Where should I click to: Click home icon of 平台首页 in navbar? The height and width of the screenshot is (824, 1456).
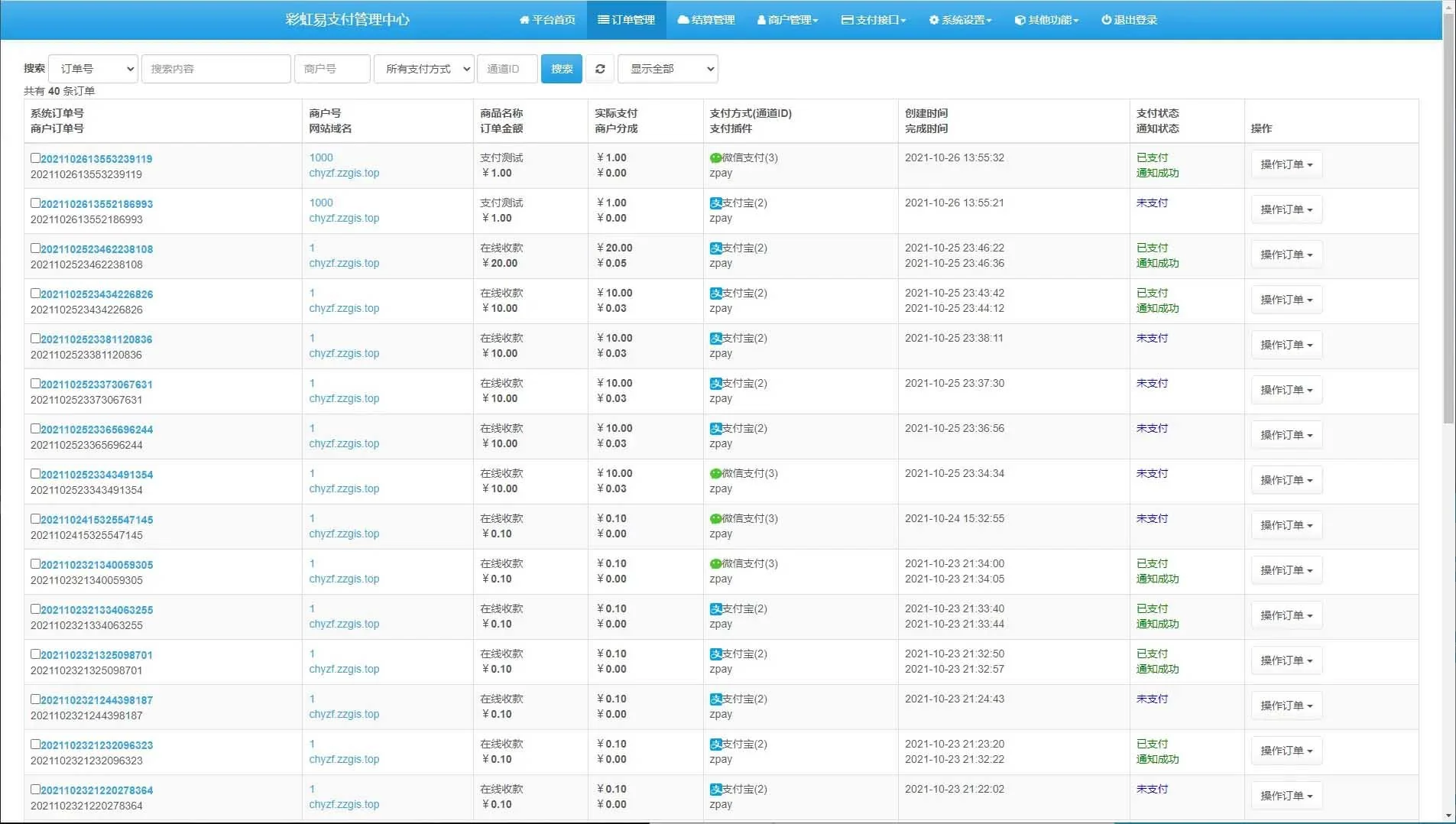tap(524, 20)
